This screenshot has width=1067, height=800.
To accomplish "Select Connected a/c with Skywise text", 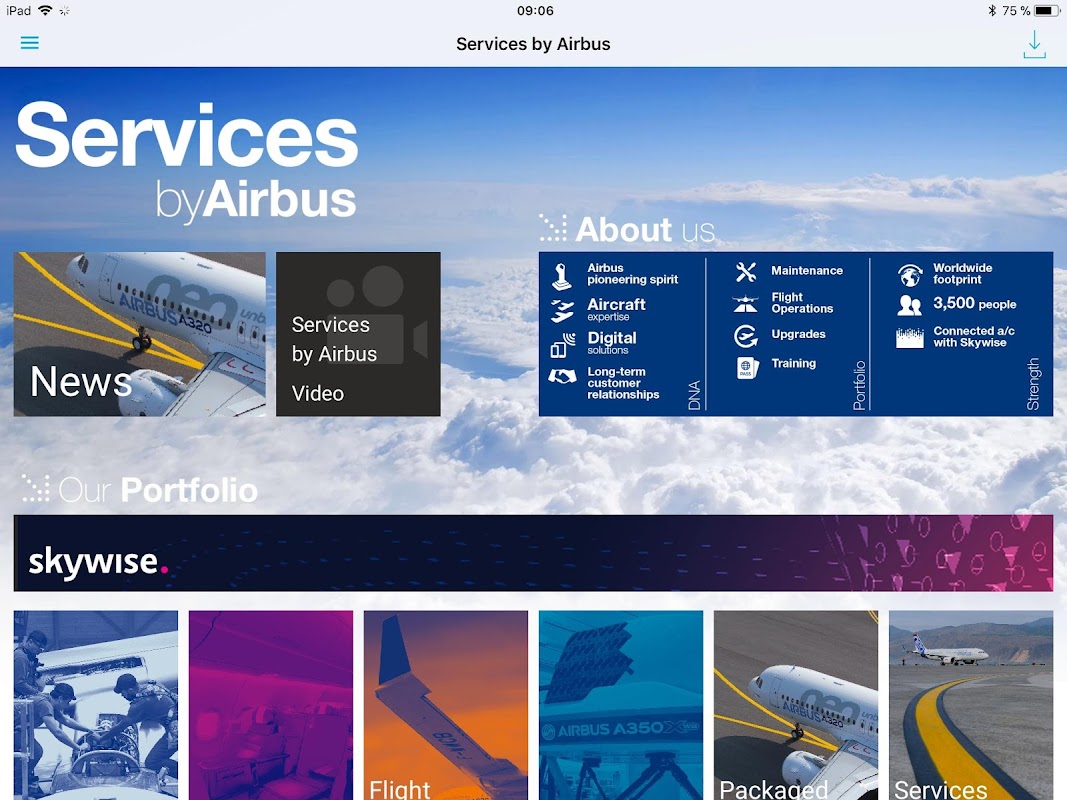I will point(974,337).
